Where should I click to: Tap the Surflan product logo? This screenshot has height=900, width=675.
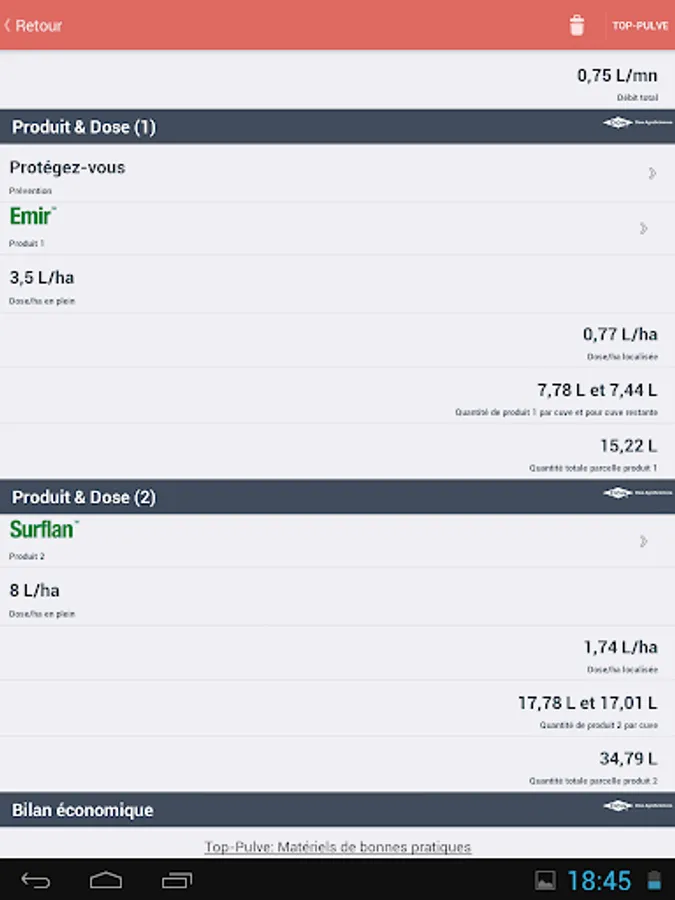[44, 529]
